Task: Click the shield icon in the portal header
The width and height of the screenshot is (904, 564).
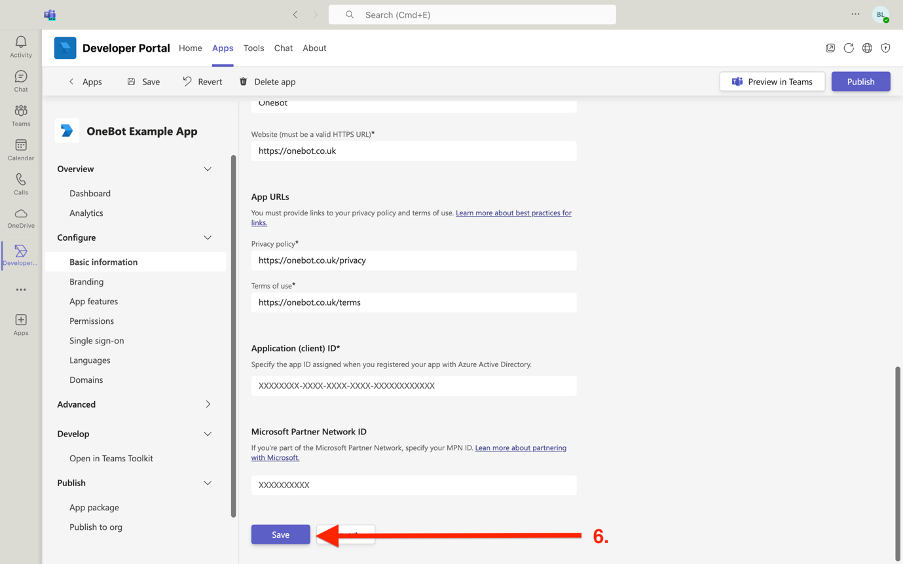Action: tap(886, 48)
